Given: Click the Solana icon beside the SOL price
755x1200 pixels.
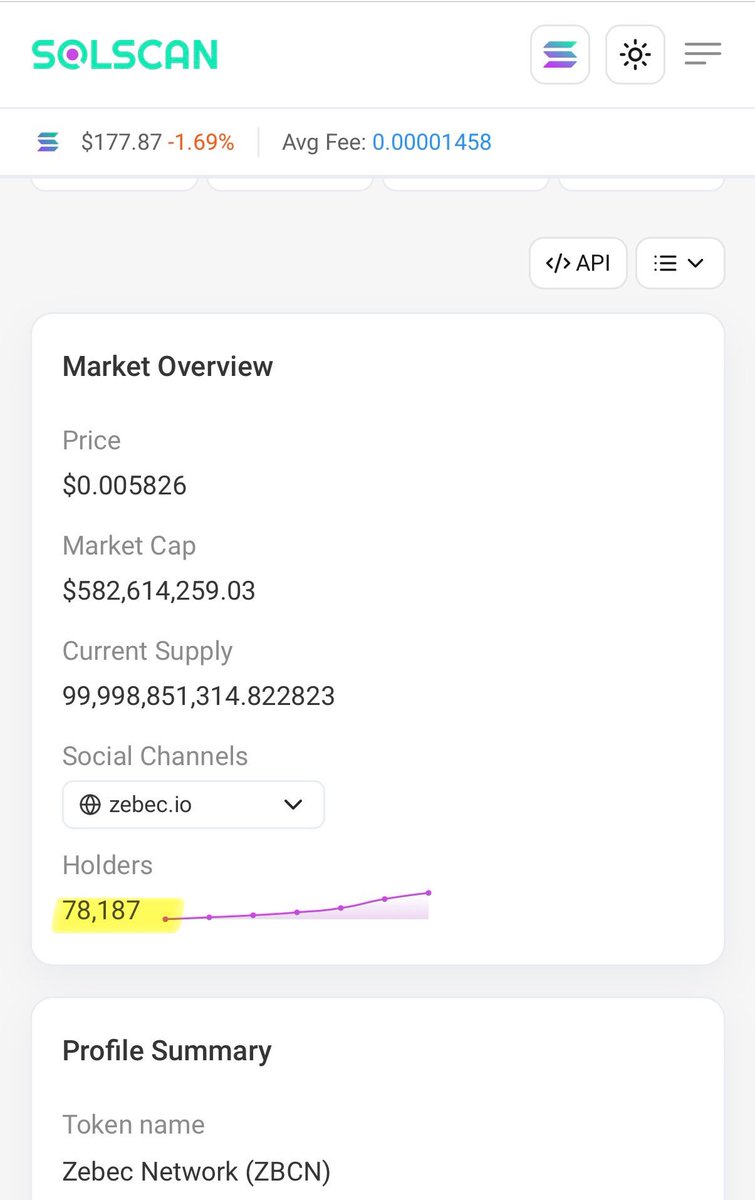Looking at the screenshot, I should [x=48, y=142].
